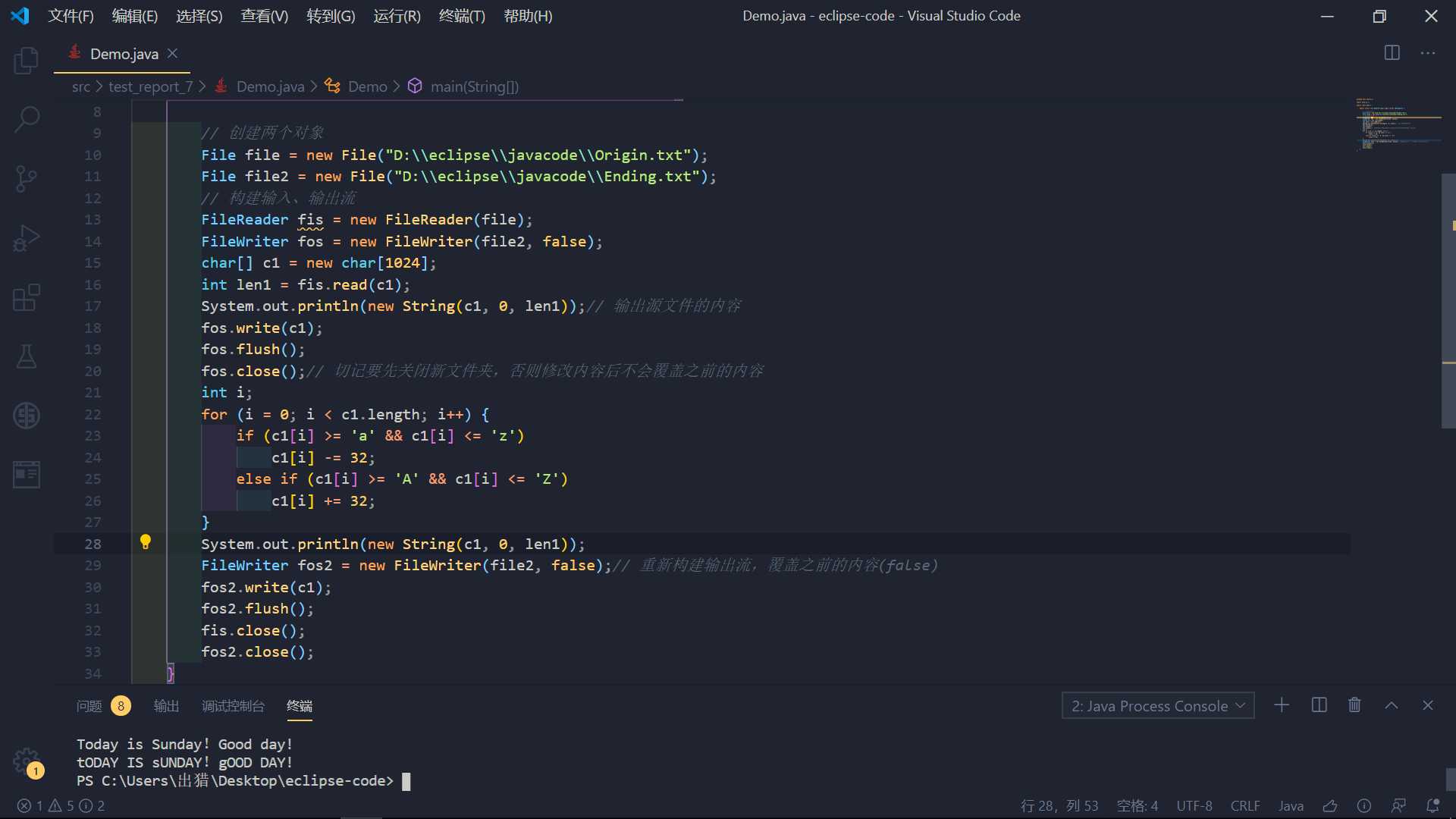The width and height of the screenshot is (1456, 819).
Task: Open the Extensions view
Action: coord(27,297)
